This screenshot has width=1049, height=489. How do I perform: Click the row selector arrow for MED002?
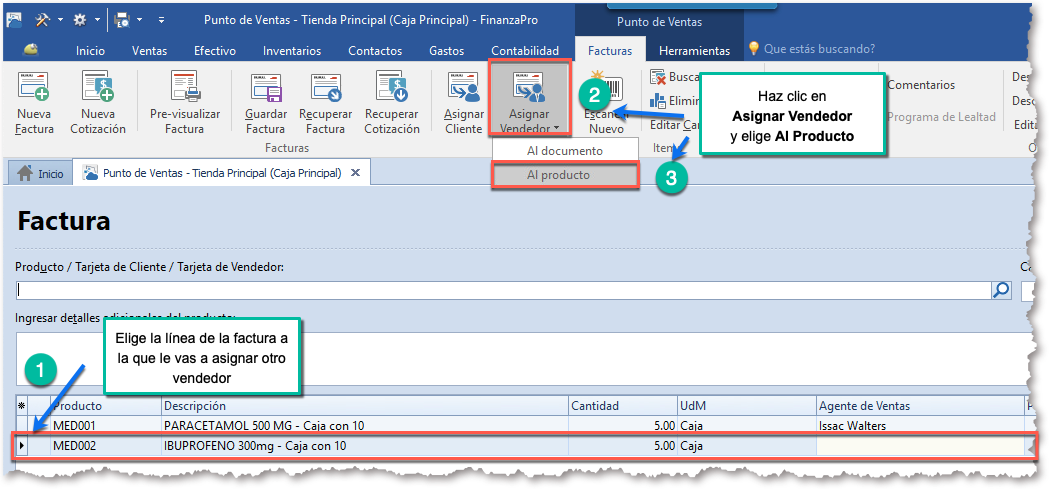click(x=21, y=446)
